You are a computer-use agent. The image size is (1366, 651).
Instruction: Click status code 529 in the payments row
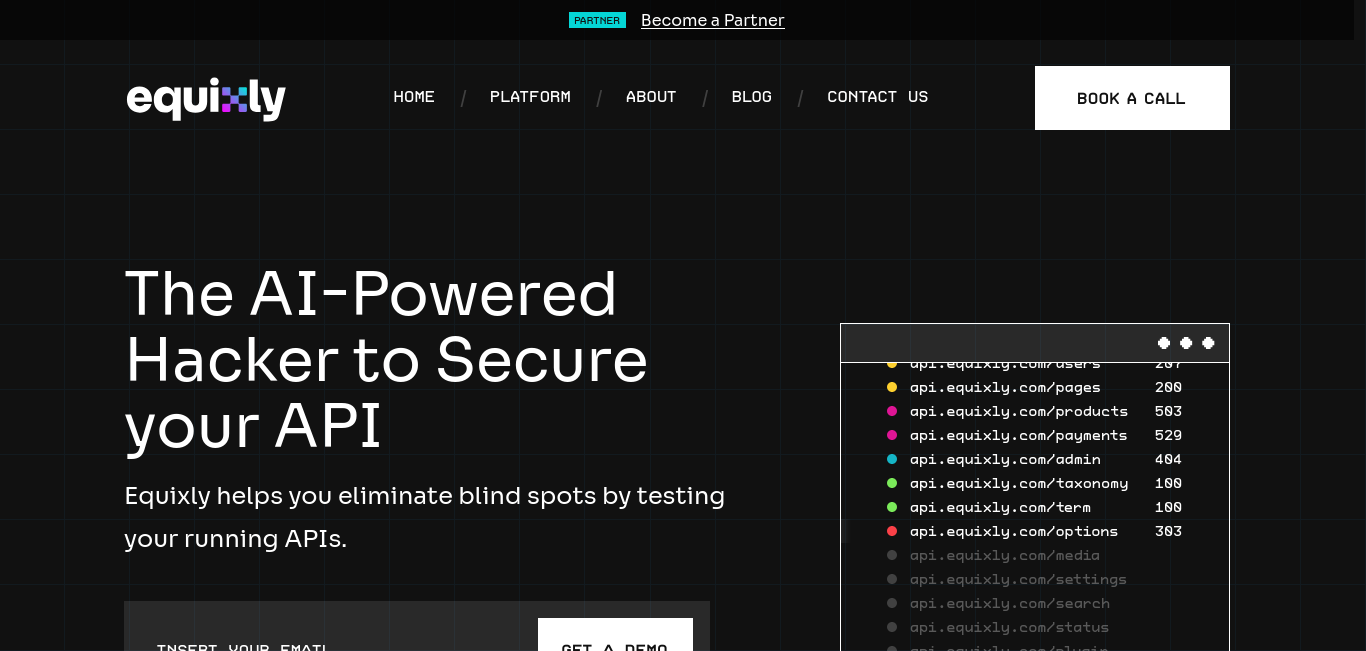[1168, 435]
